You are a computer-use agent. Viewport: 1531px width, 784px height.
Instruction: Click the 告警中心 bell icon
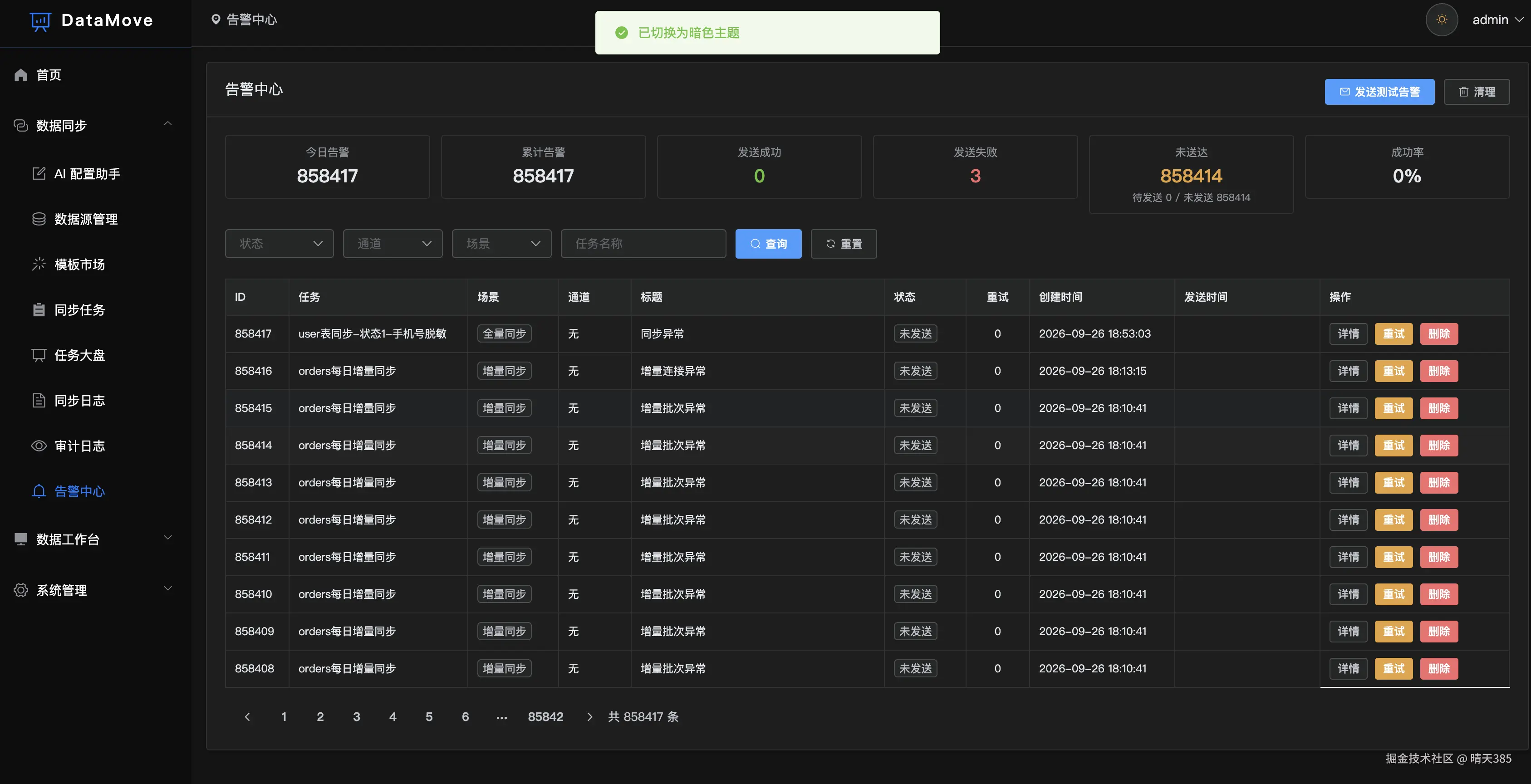point(39,491)
